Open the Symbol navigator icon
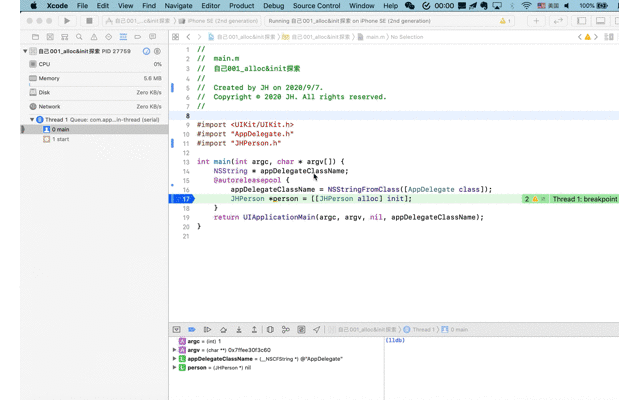640x400 pixels. coord(64,37)
